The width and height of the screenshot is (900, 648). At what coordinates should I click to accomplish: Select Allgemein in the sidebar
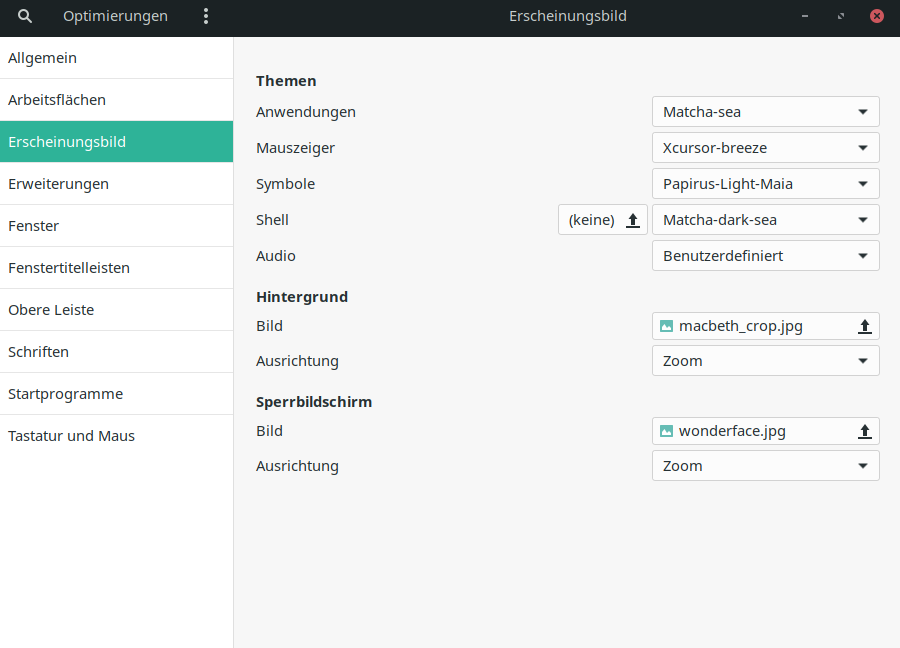116,58
